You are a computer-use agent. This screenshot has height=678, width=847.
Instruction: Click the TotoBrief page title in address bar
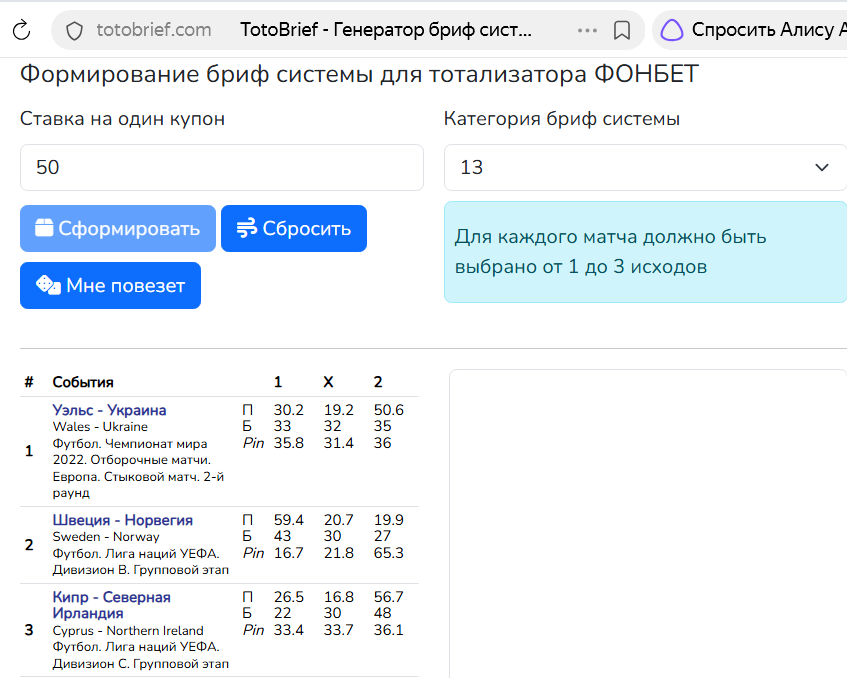pos(386,30)
